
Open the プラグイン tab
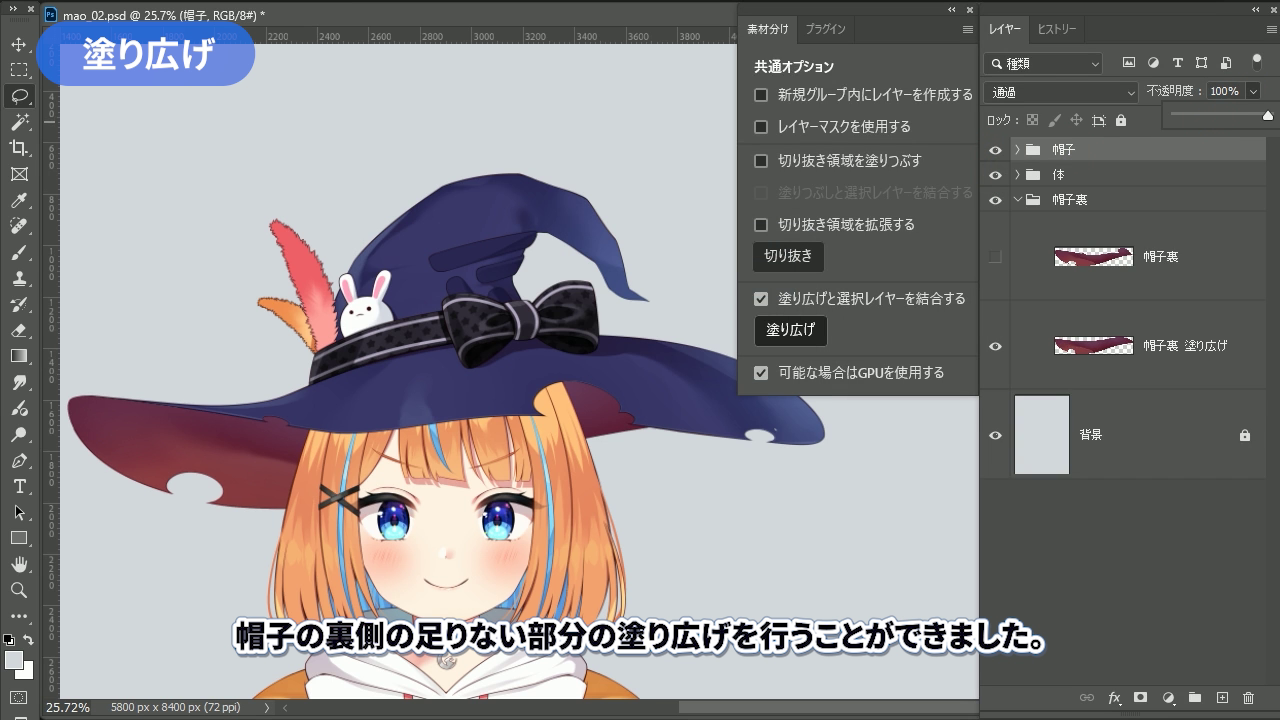825,29
